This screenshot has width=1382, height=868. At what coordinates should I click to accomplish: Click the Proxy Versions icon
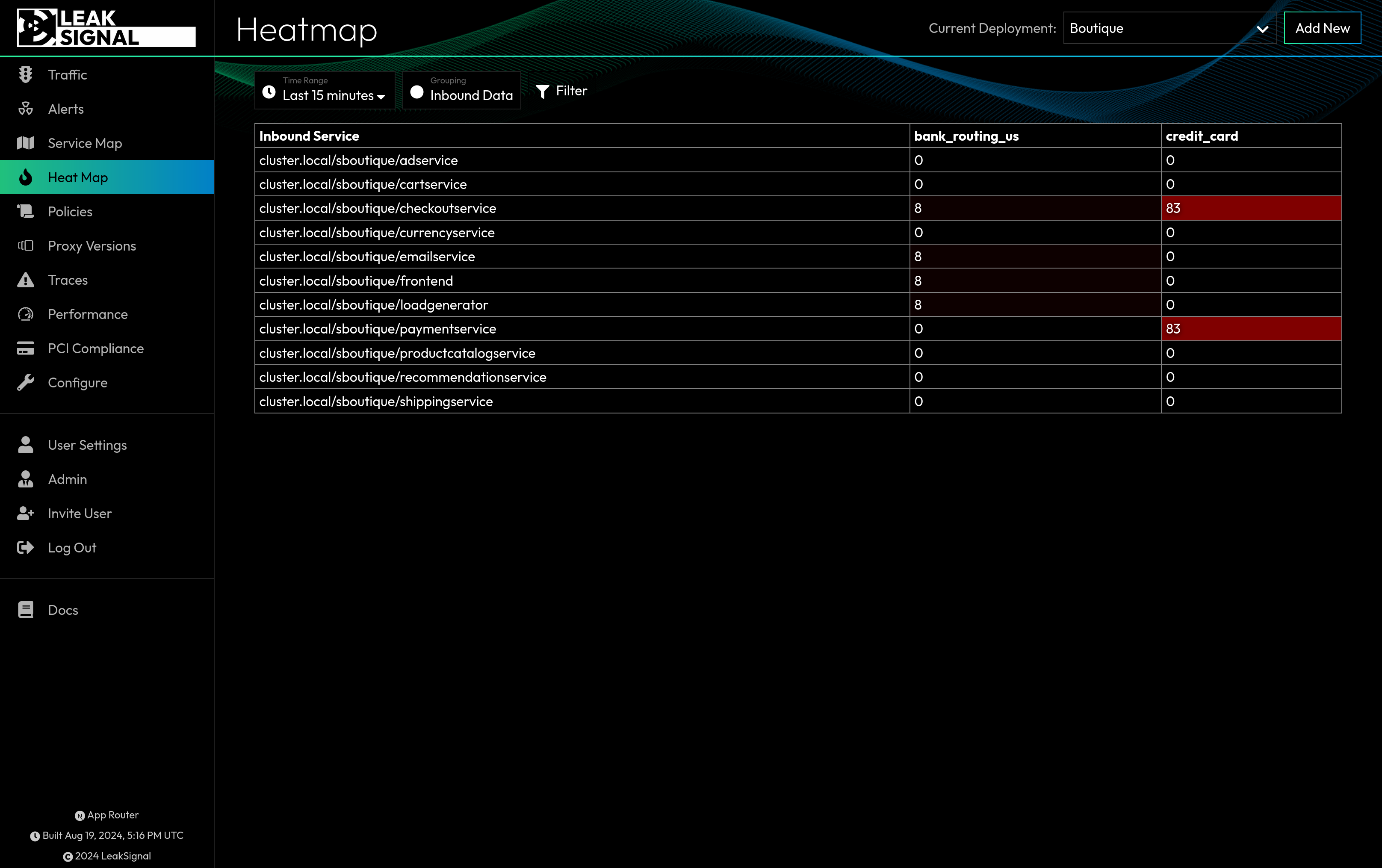[25, 246]
